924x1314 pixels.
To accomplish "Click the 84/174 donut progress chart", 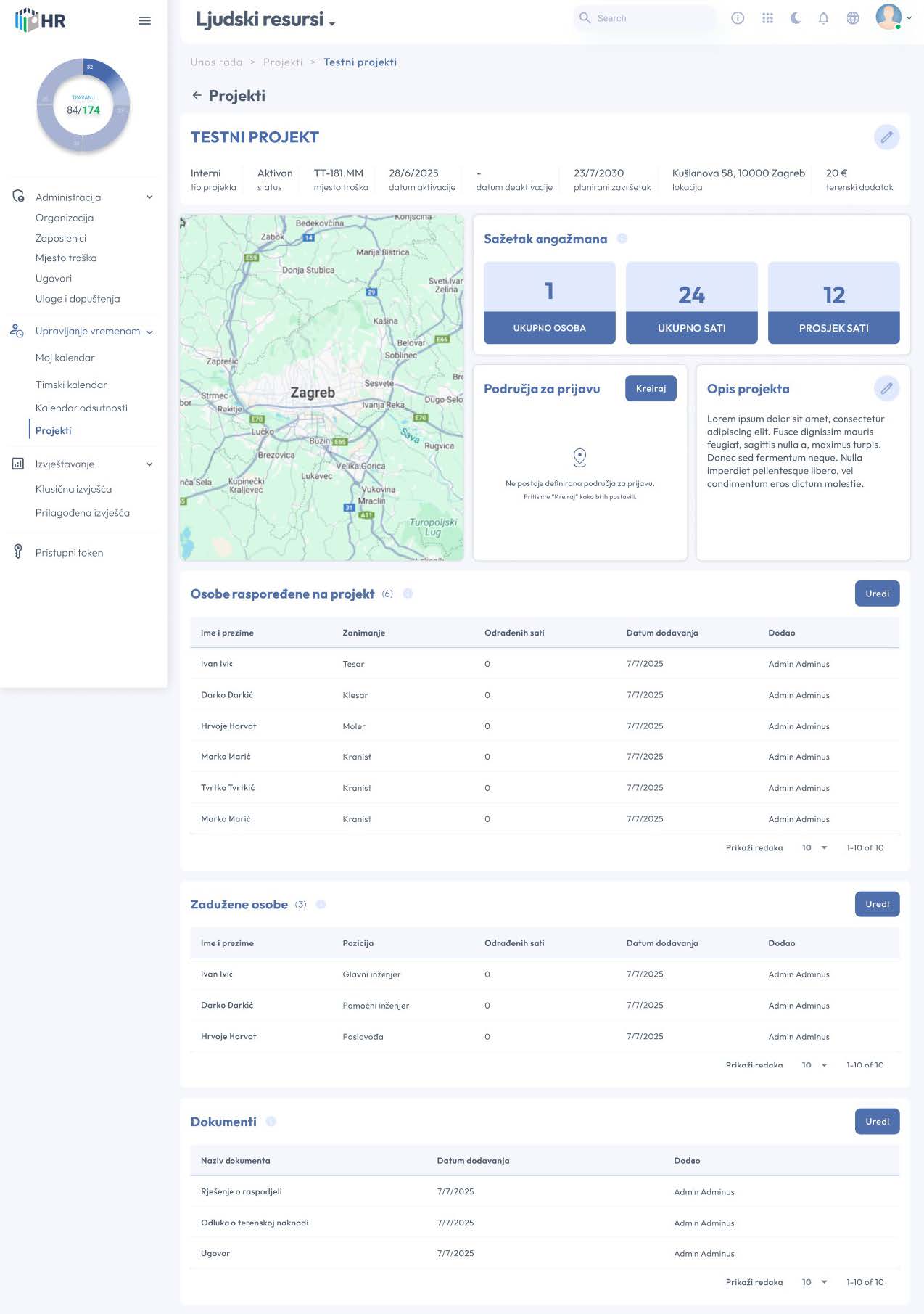I will (83, 106).
